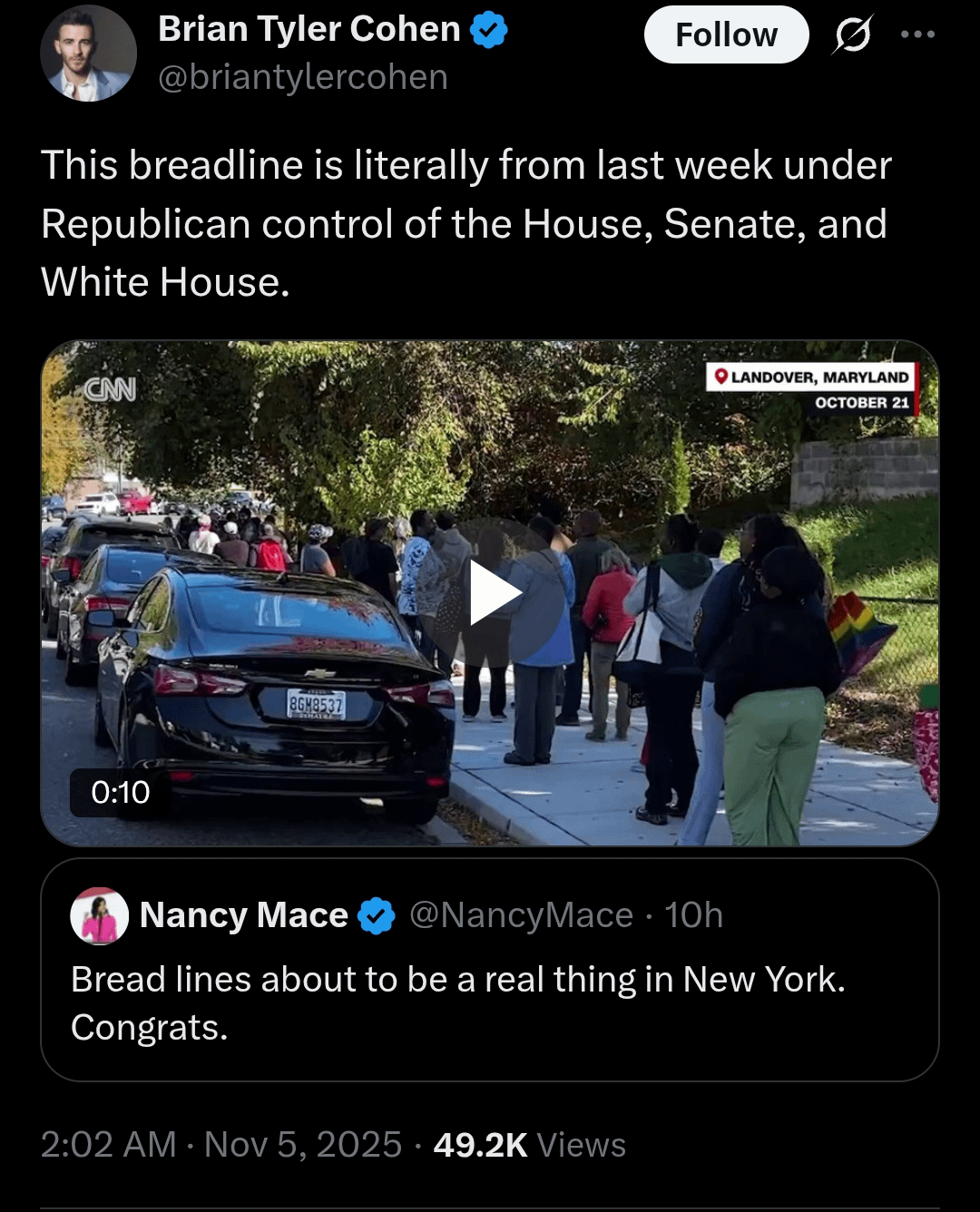Click the 2:02 AM Nov 5, 2025 timestamp
Image resolution: width=980 pixels, height=1212 pixels.
(220, 1145)
